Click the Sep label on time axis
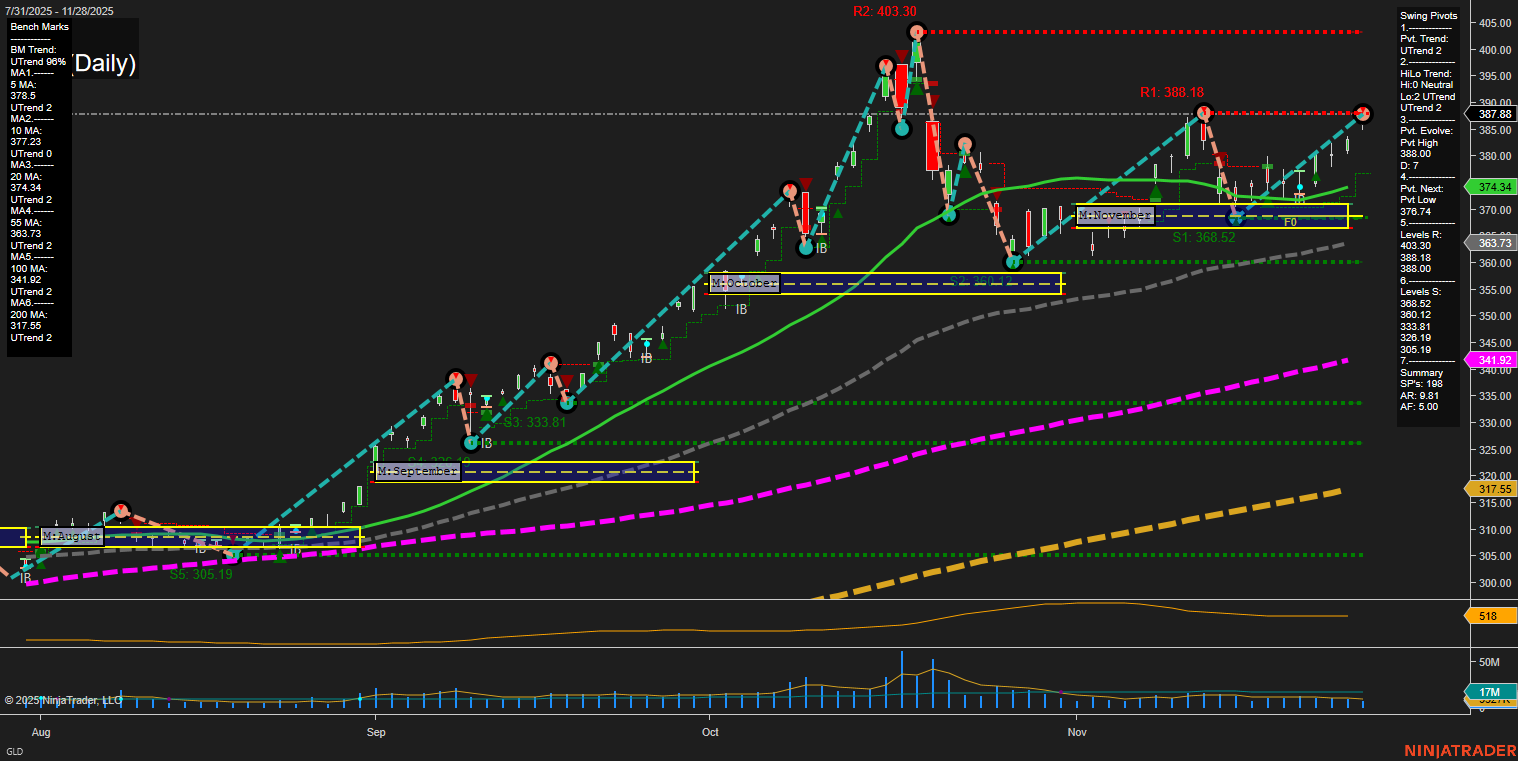This screenshot has height=761, width=1518. (376, 732)
